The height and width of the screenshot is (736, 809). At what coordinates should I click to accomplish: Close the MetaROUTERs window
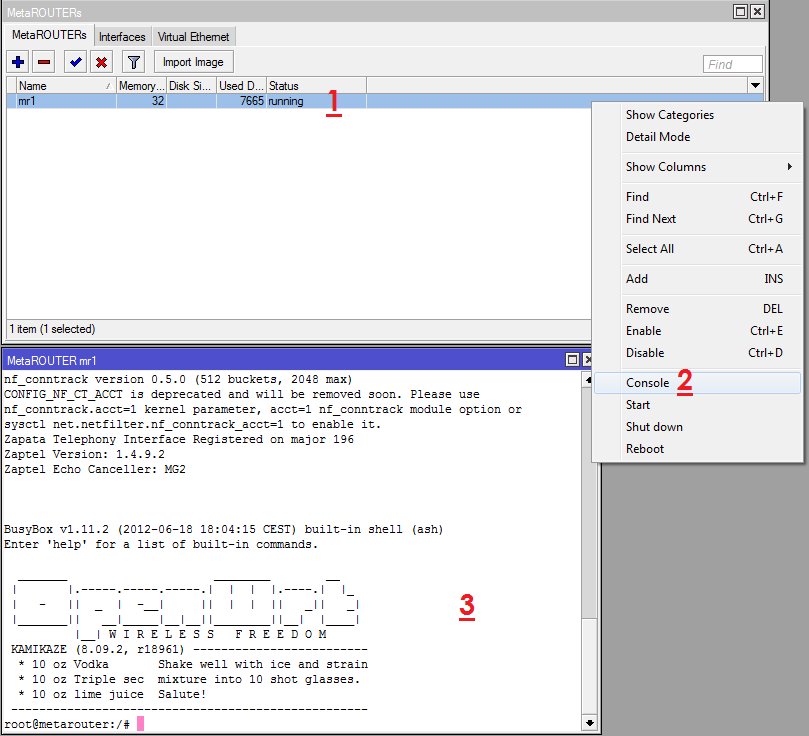point(757,11)
